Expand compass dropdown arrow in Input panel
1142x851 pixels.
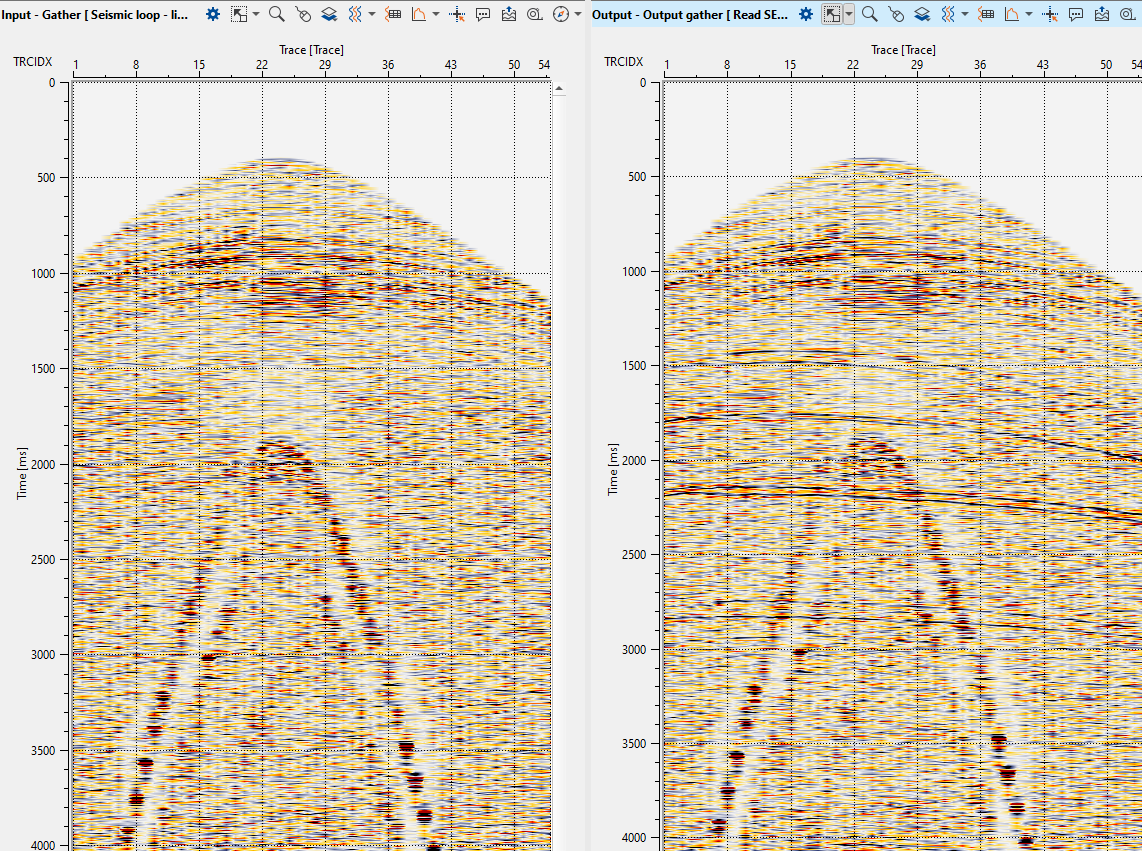(x=578, y=14)
